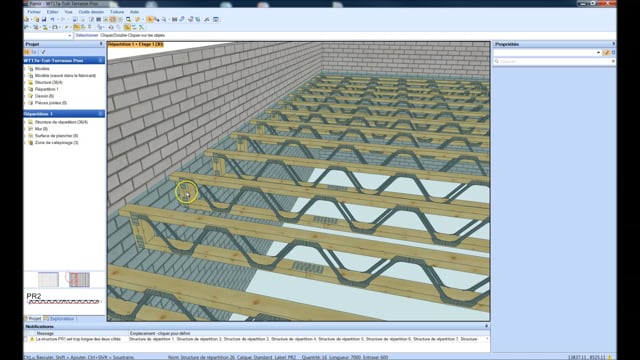The width and height of the screenshot is (640, 360).
Task: Toggle the pin on Propriétés panel
Action: (613, 44)
